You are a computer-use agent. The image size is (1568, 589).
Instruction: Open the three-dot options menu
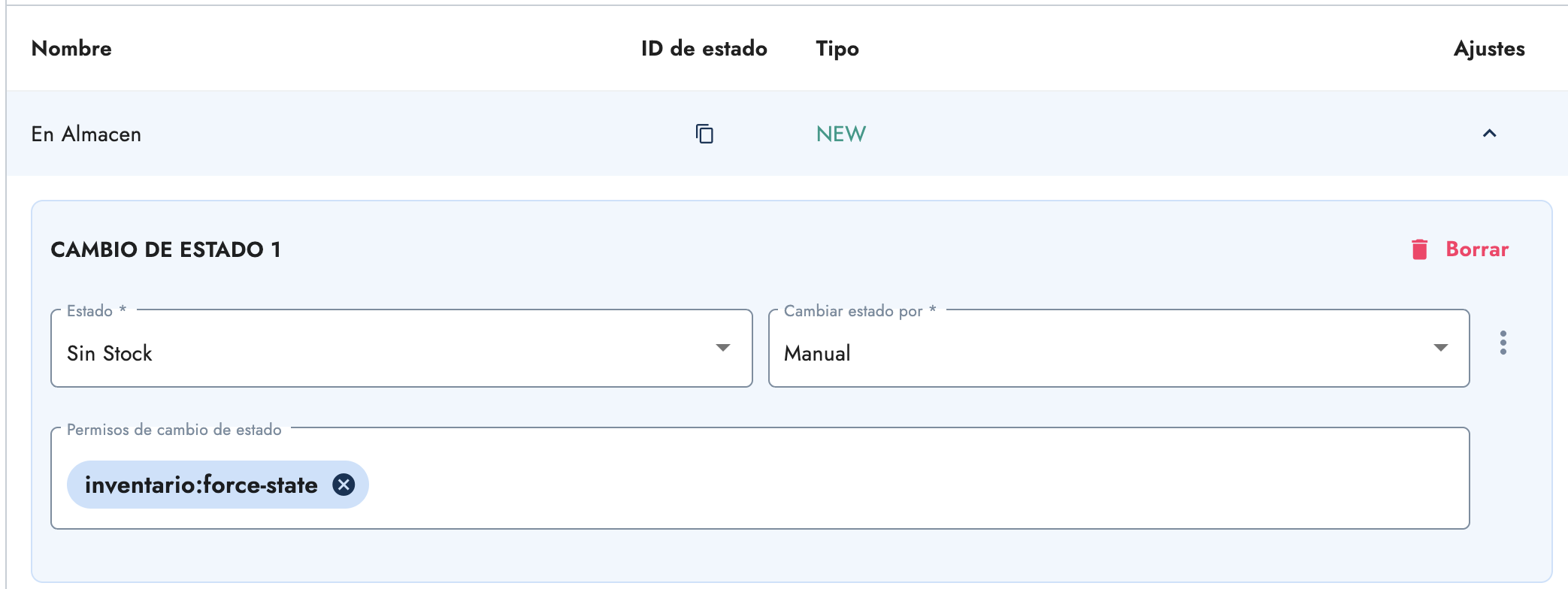[1503, 343]
